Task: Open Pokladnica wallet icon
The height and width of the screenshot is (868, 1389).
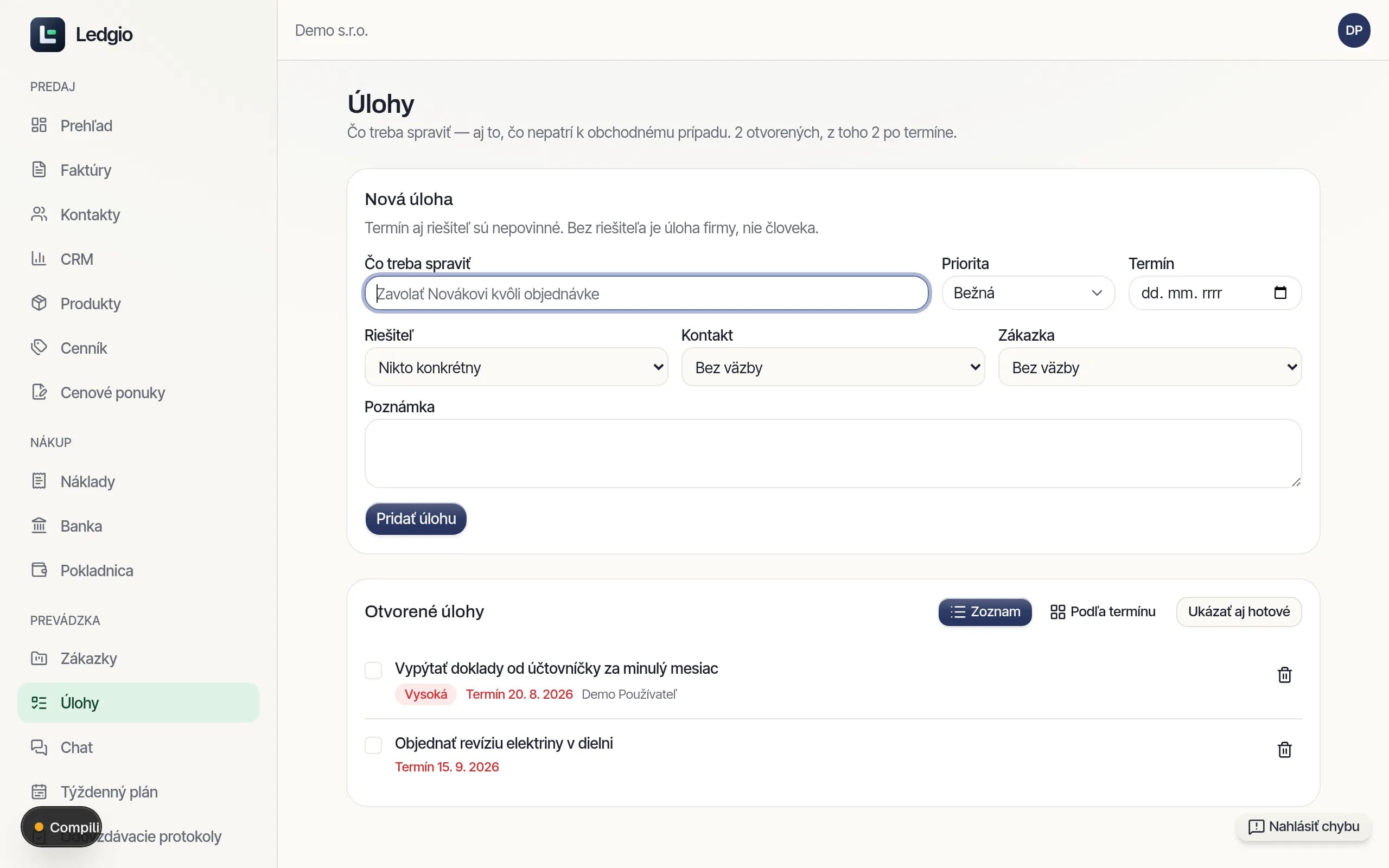Action: coord(39,570)
